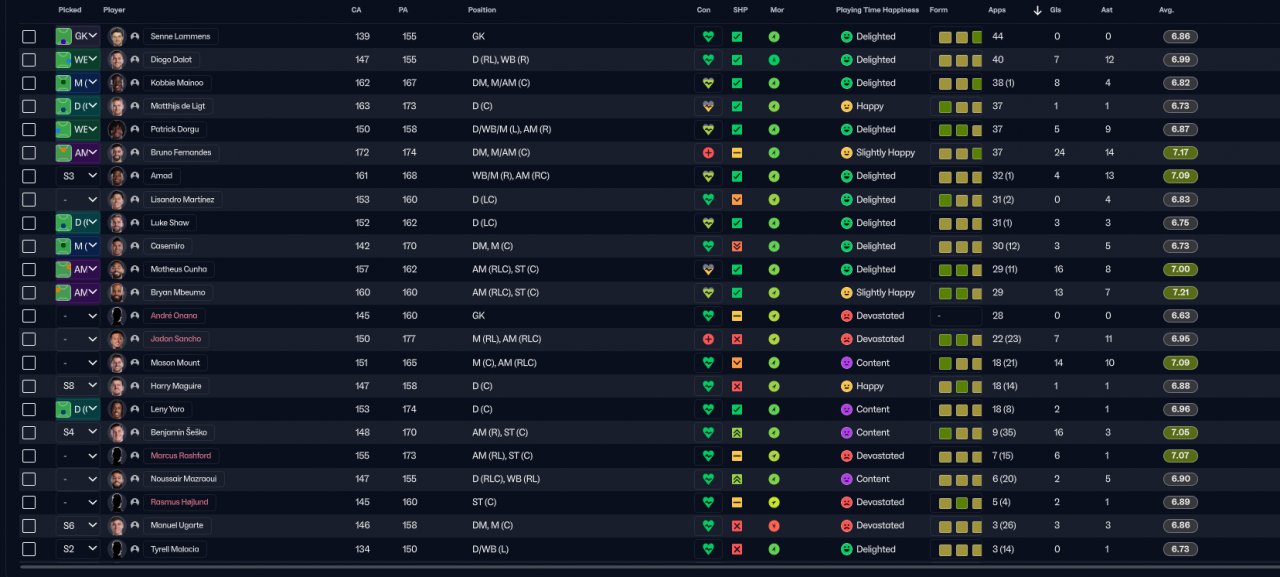Click match sharpness icon for Diogo Dalot
Viewport: 1280px width, 577px height.
pos(737,60)
